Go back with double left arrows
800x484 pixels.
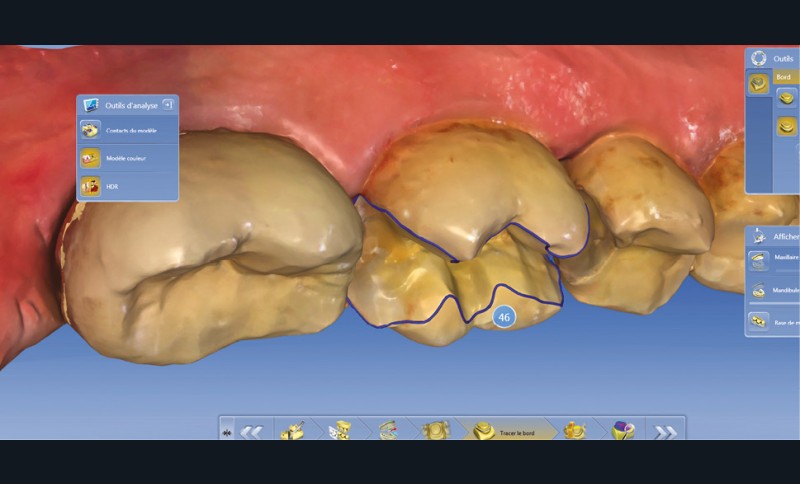pyautogui.click(x=251, y=432)
